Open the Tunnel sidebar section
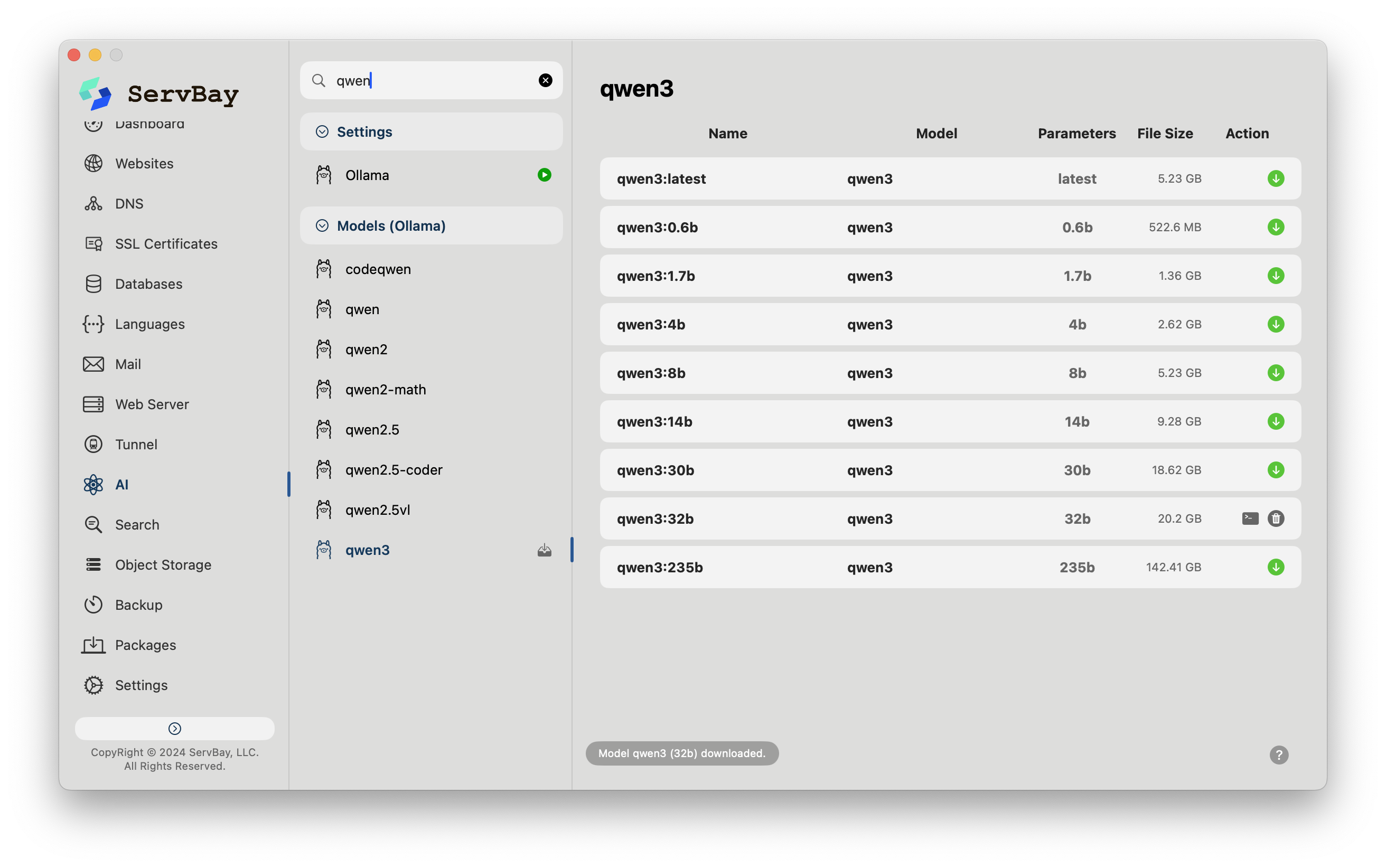The height and width of the screenshot is (868, 1386). (136, 445)
